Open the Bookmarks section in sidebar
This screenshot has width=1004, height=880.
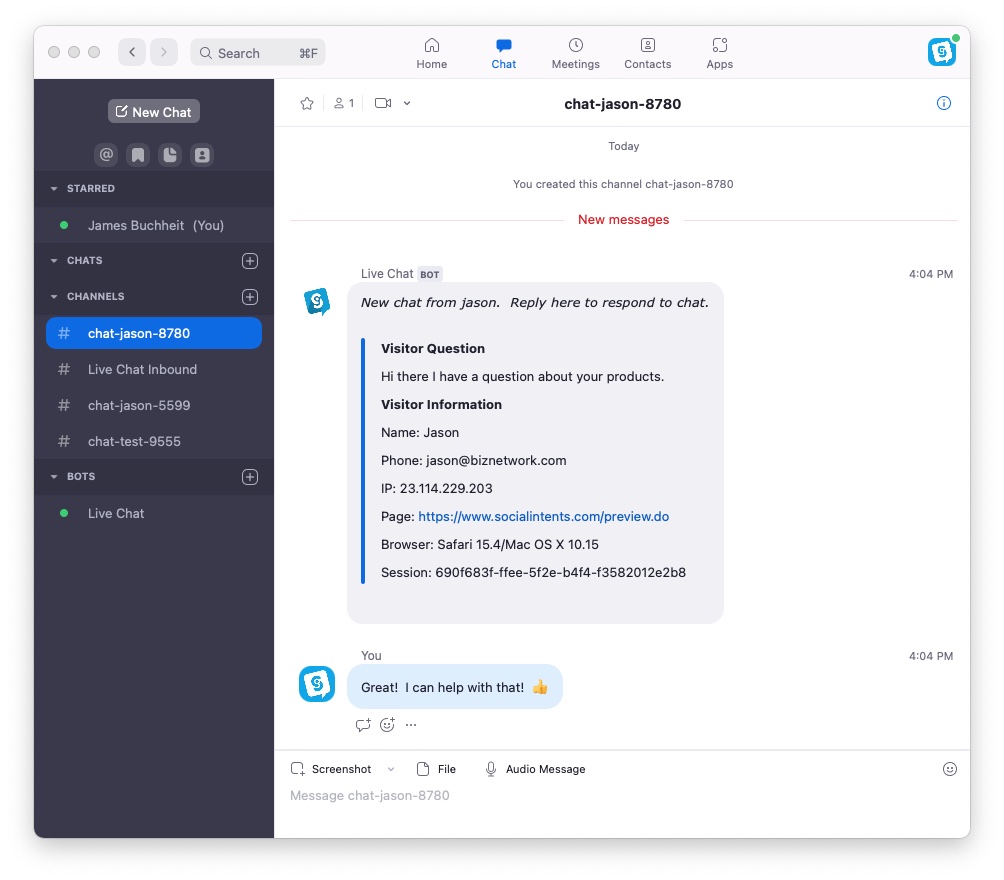(x=138, y=155)
